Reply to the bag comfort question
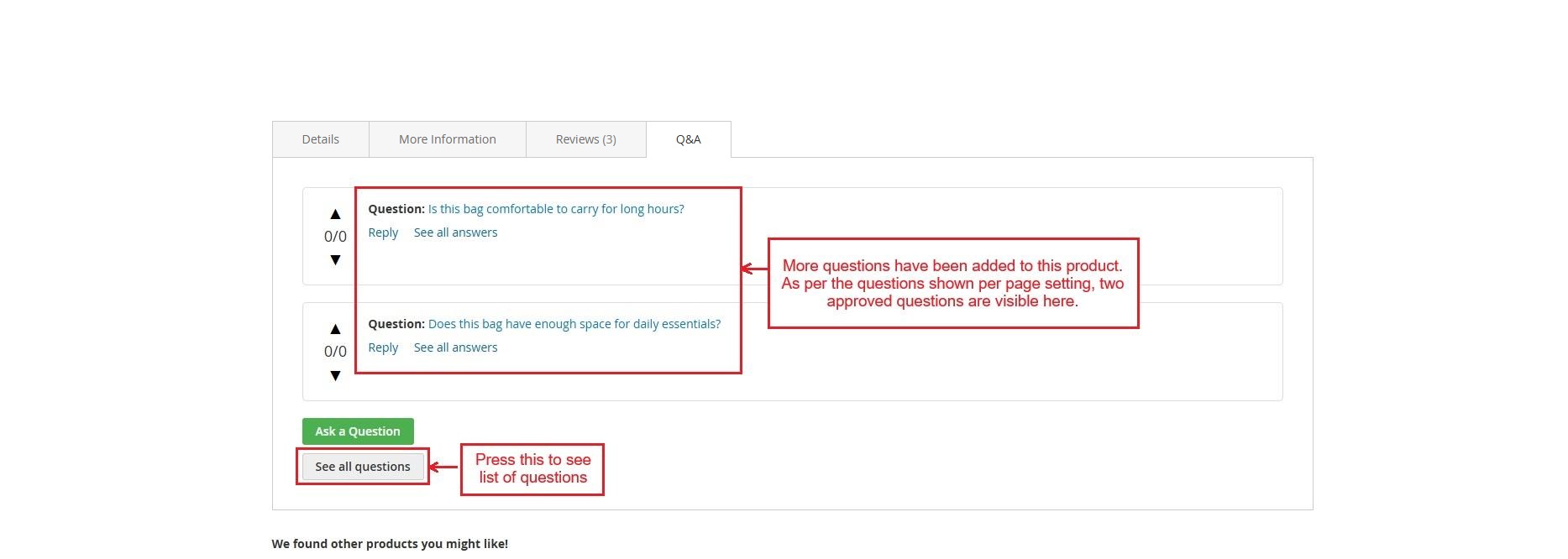Image resolution: width=1568 pixels, height=559 pixels. 383,232
